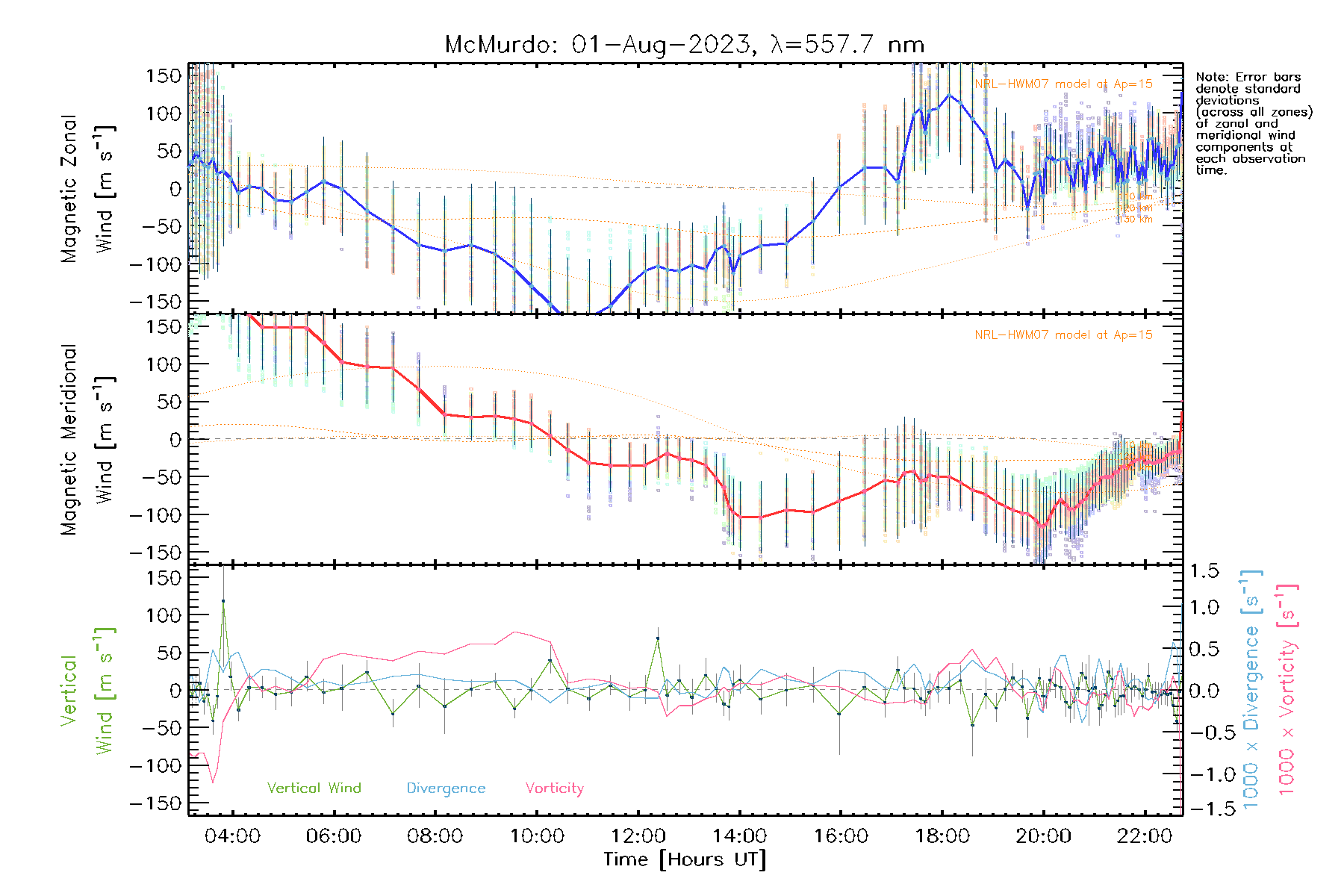The image size is (1344, 896).
Task: Click the 04:00 time axis tick label
Action: point(233,836)
